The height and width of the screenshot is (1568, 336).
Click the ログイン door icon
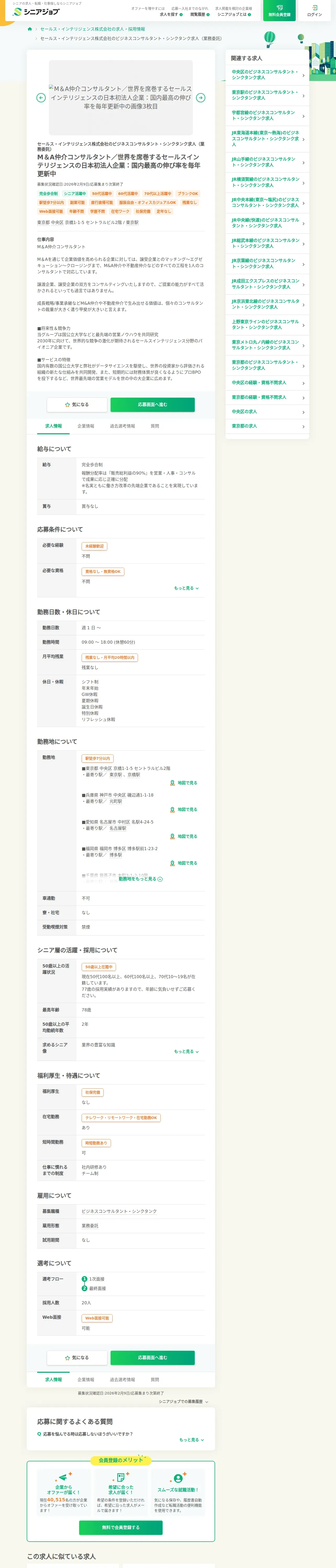click(x=315, y=8)
